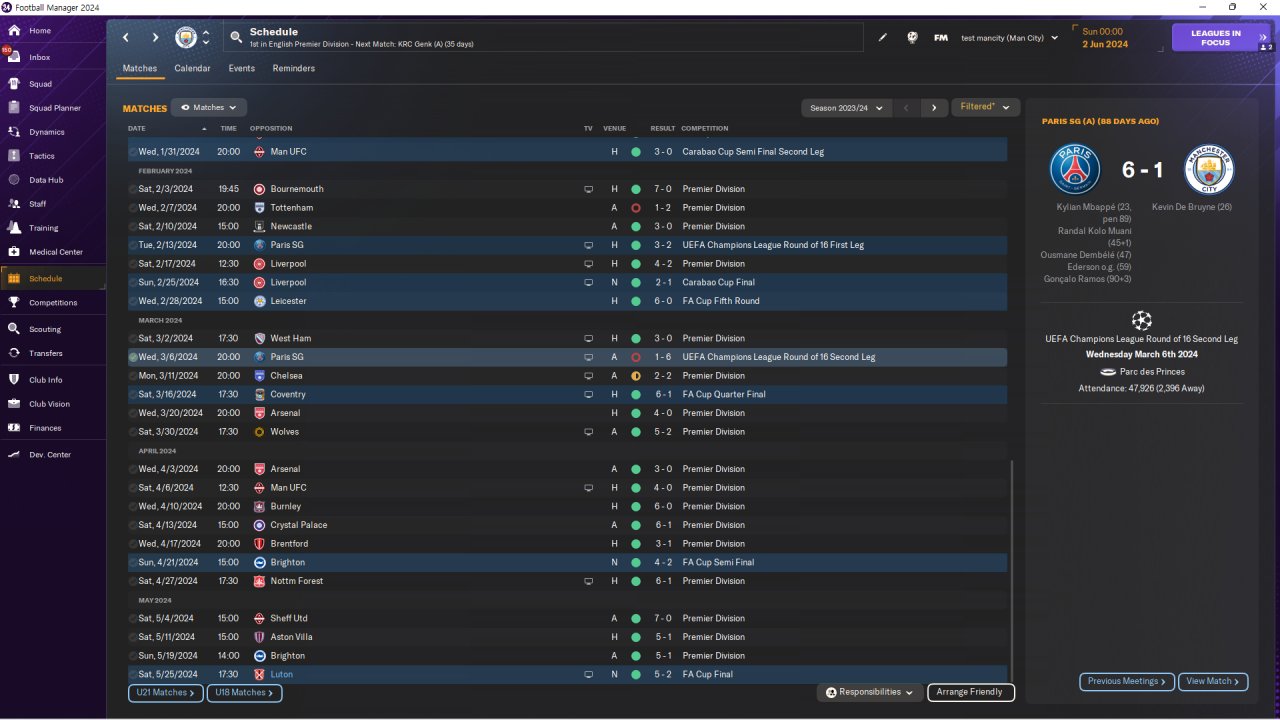Go to the previous season with the left arrow
This screenshot has width=1280, height=720.
tap(906, 107)
